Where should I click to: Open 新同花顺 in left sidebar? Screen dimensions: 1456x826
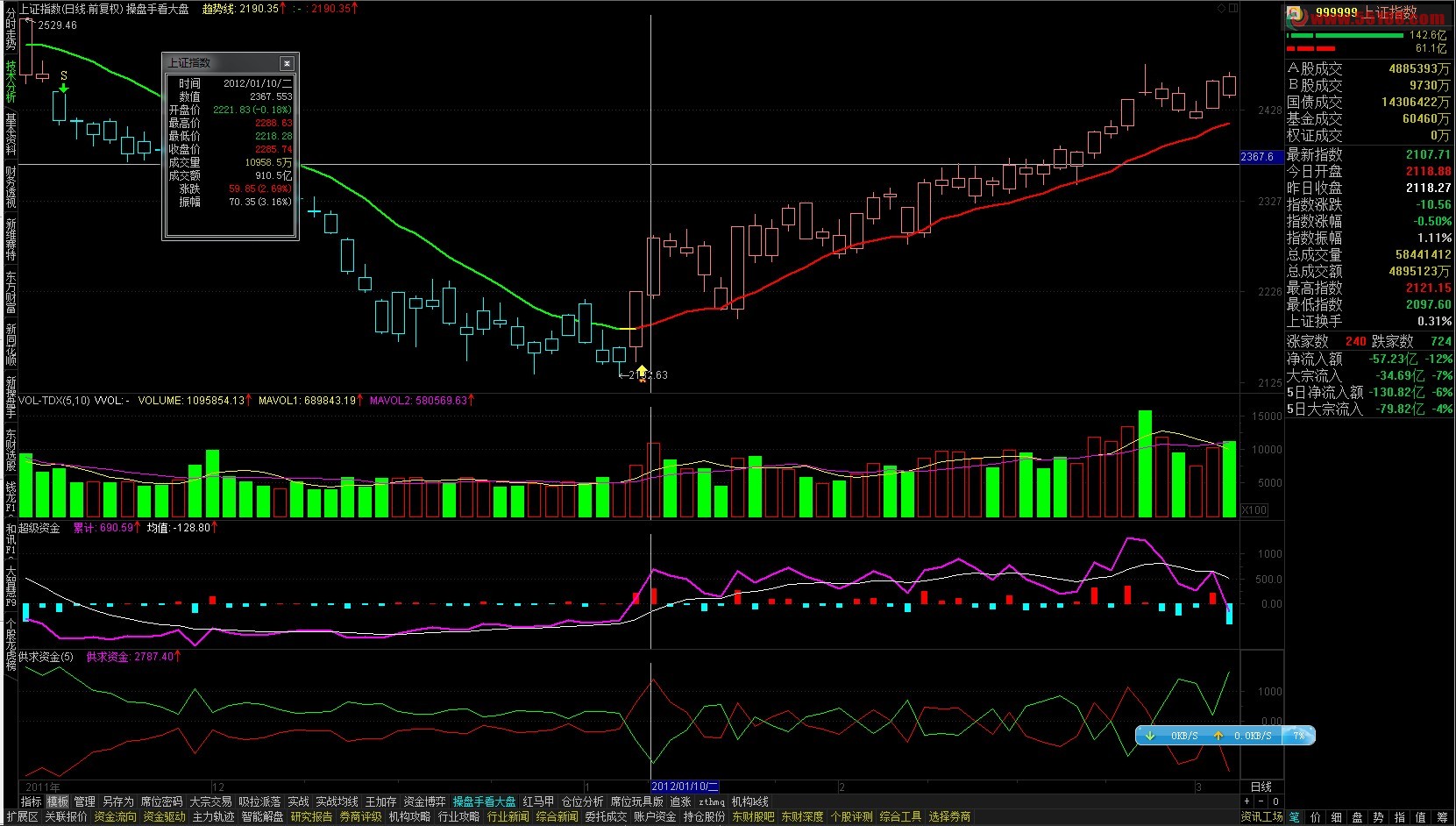coord(11,345)
